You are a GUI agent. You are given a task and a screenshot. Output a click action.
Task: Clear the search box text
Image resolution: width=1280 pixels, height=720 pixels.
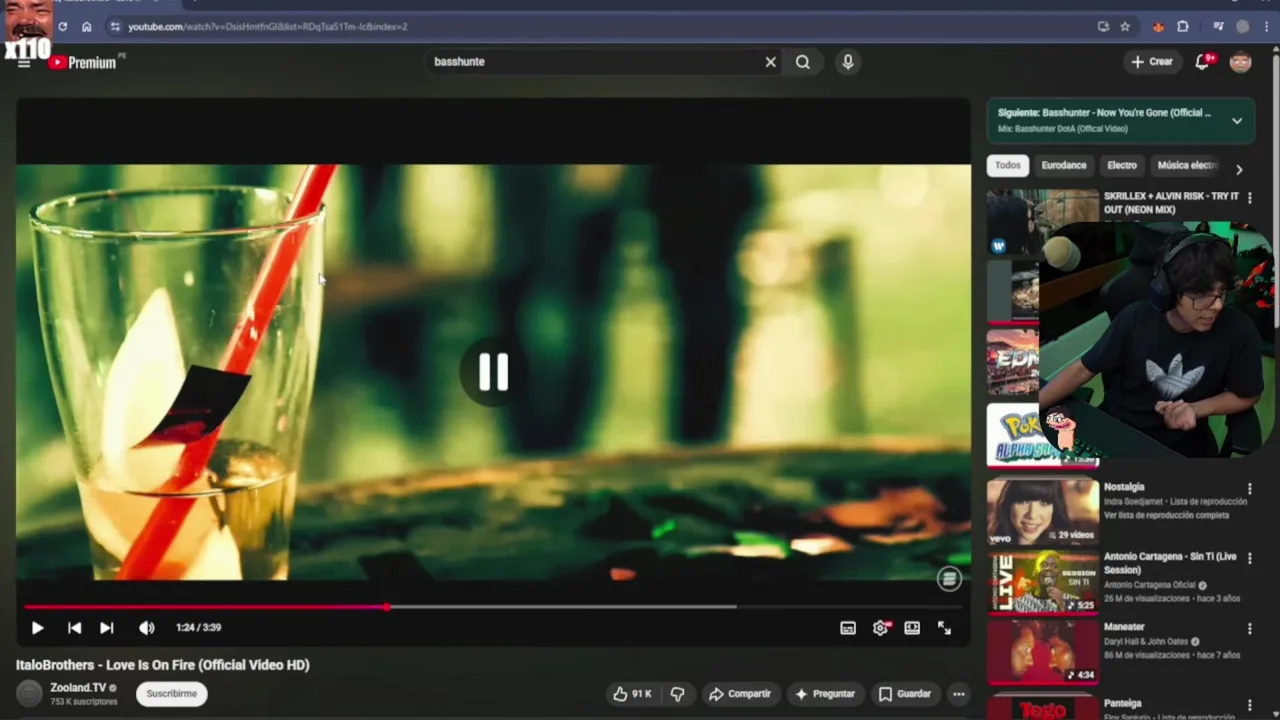point(770,62)
